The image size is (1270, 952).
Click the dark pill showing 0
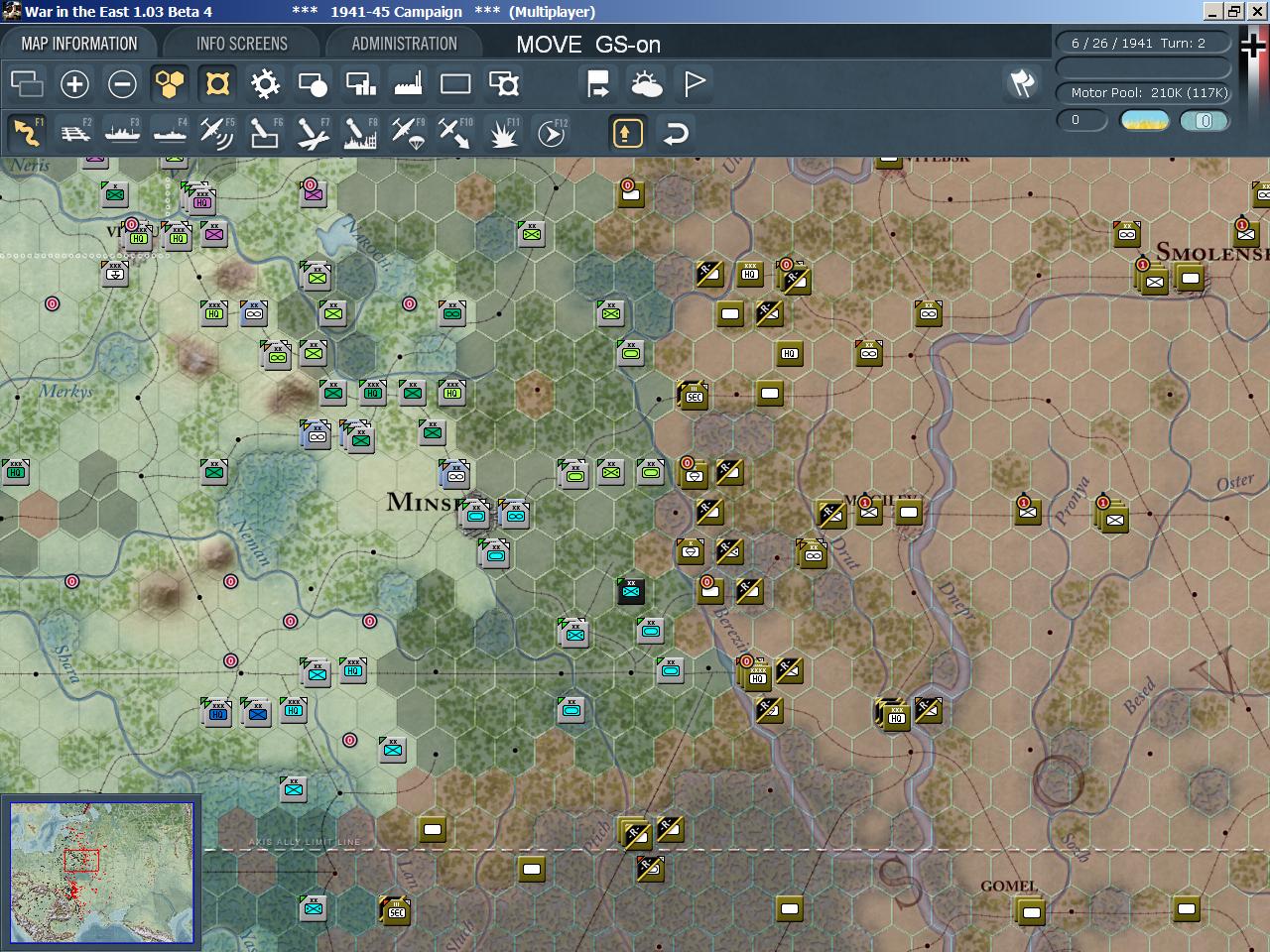click(x=1081, y=121)
